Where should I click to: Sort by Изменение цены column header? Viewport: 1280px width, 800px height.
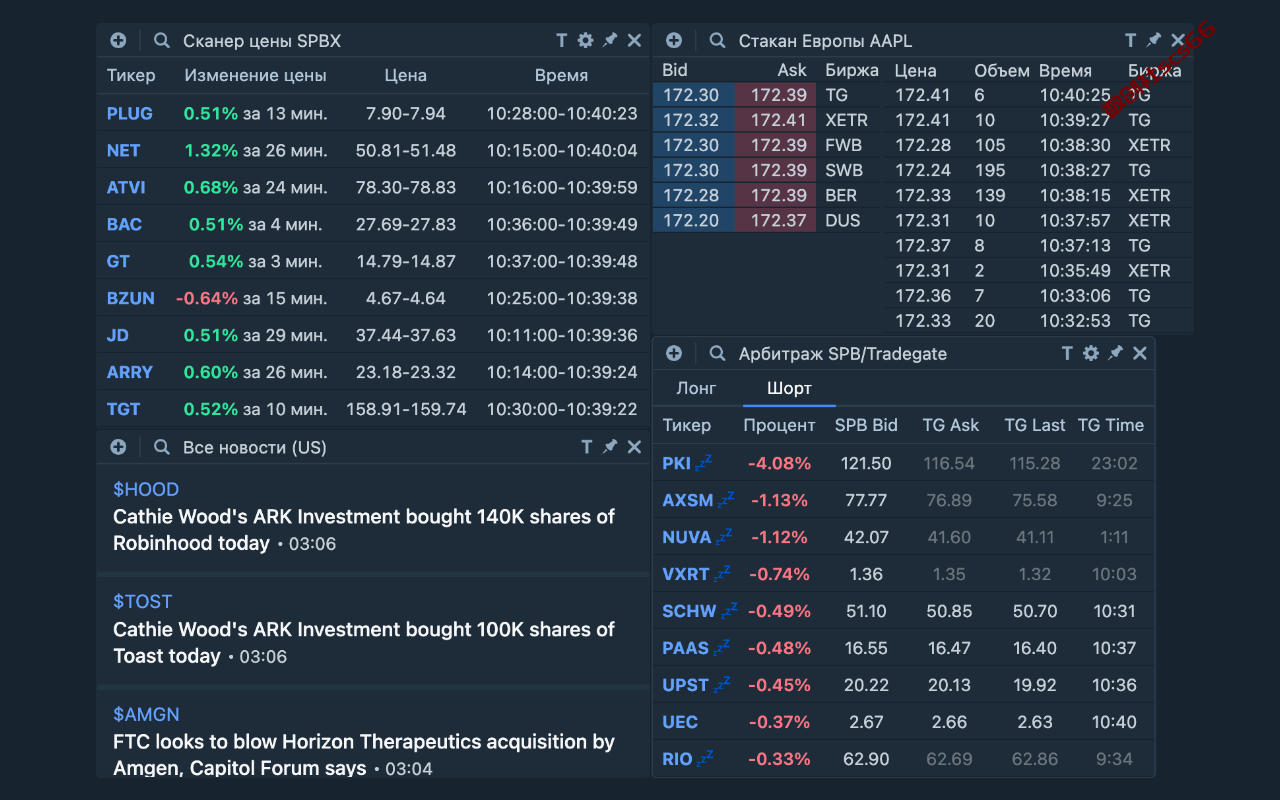(x=256, y=75)
